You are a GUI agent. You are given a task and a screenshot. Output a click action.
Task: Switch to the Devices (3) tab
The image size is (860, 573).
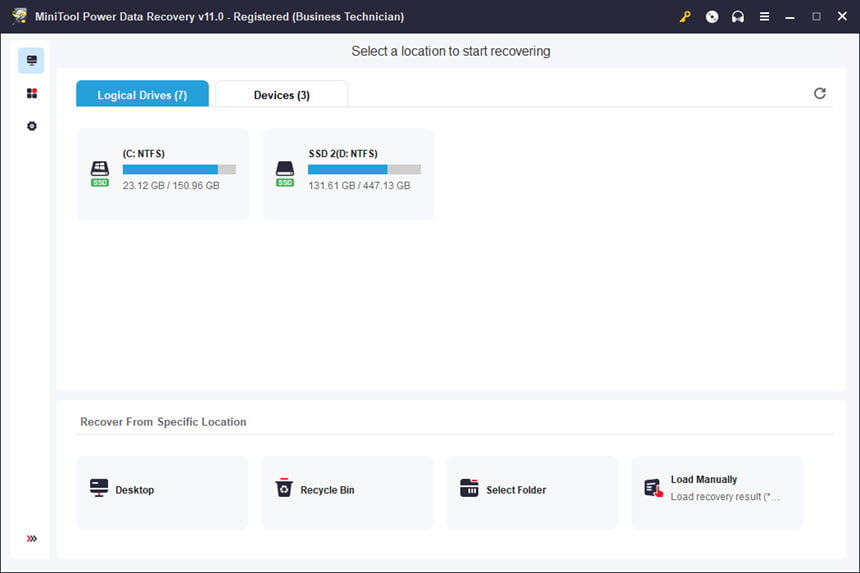(281, 94)
